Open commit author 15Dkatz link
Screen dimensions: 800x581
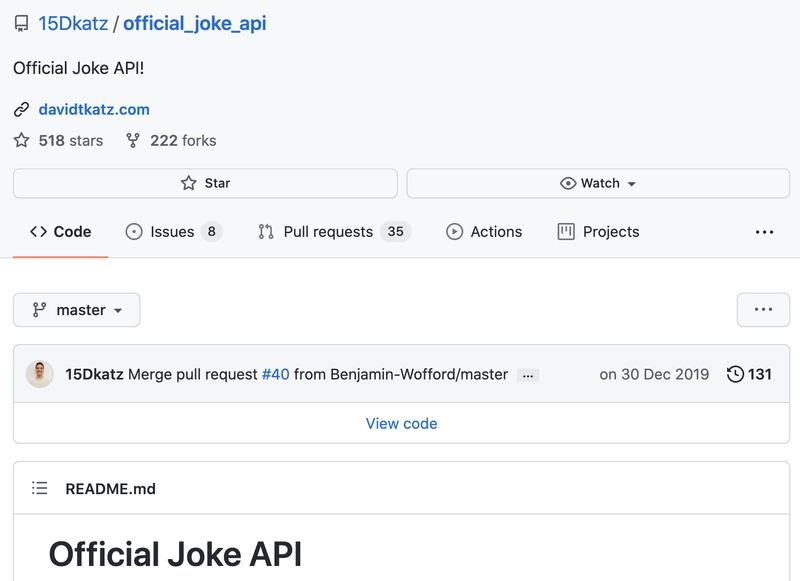click(94, 374)
